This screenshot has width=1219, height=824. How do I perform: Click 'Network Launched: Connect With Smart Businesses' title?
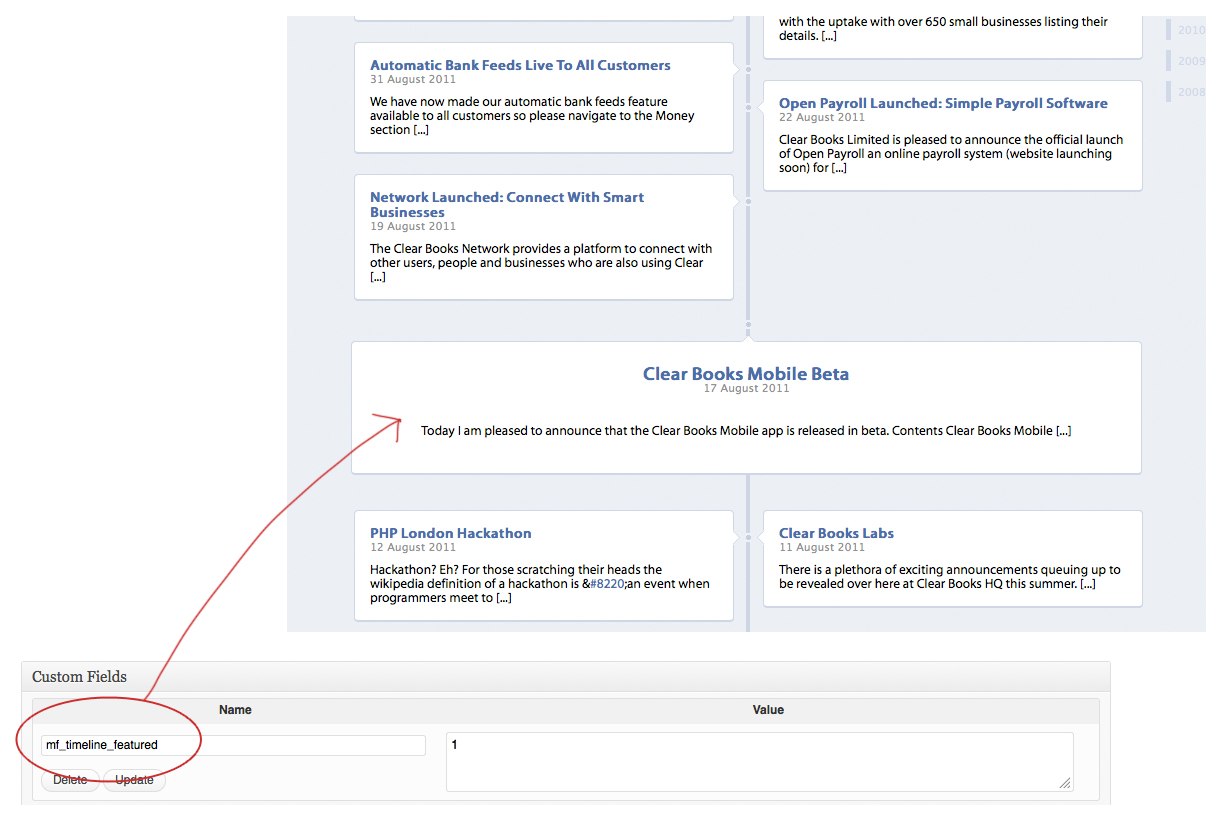click(507, 197)
